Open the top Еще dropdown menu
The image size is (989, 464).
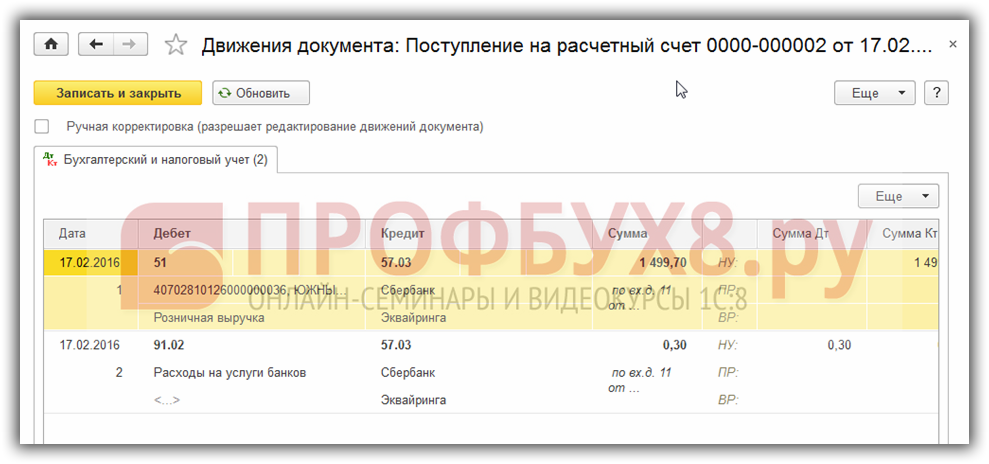pos(874,93)
